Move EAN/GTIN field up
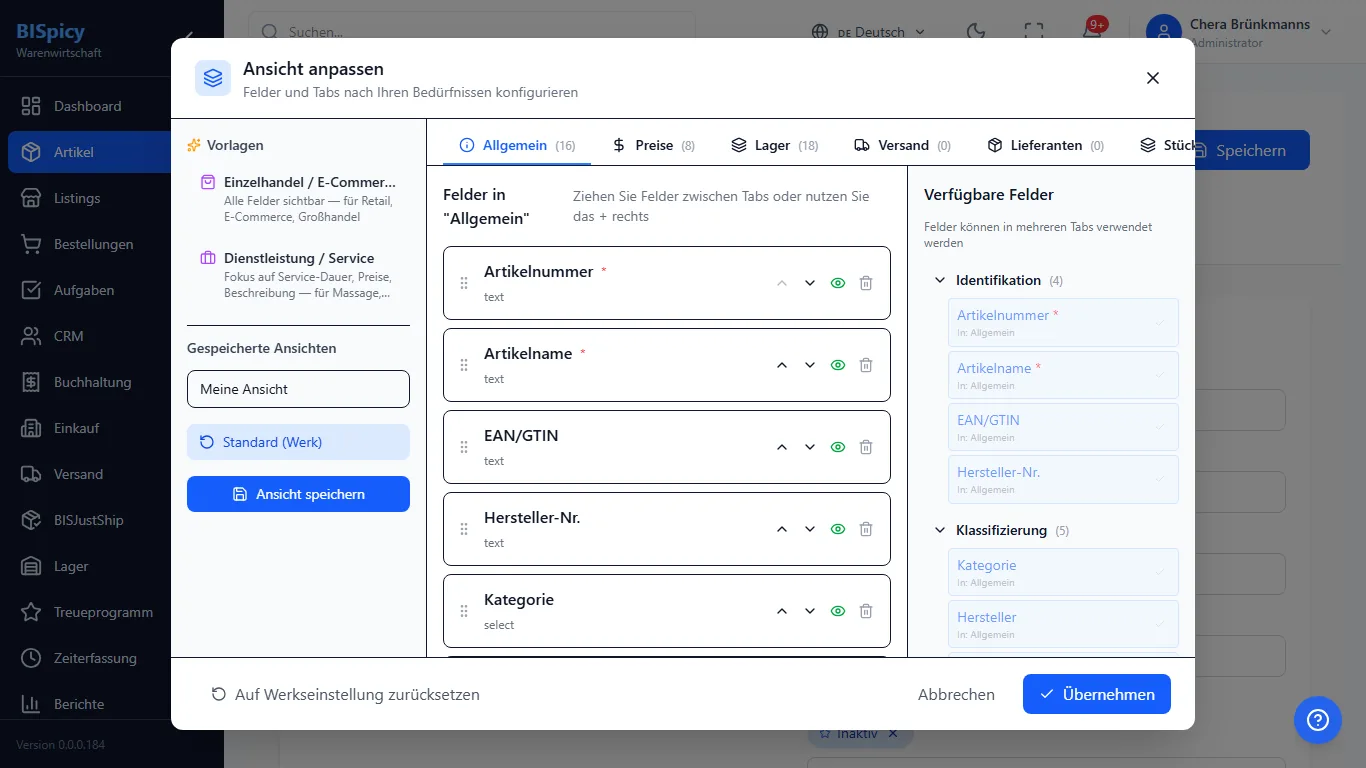 click(782, 447)
